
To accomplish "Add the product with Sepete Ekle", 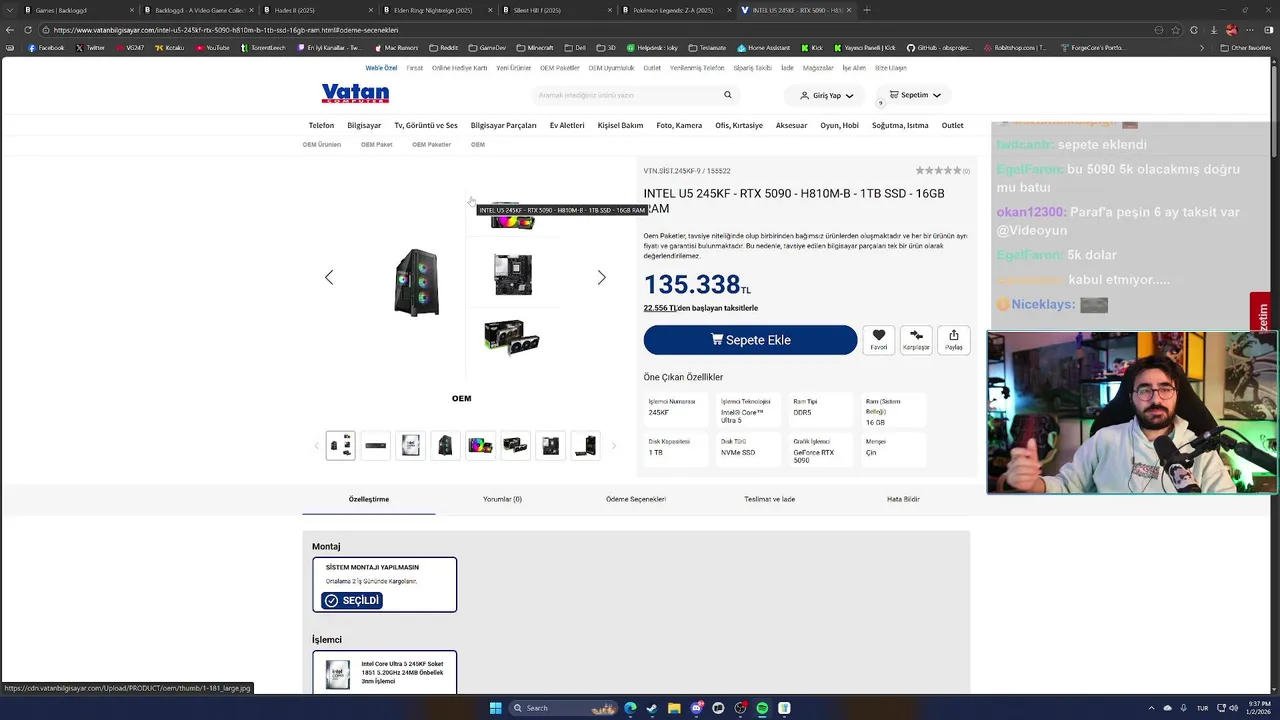I will 750,340.
